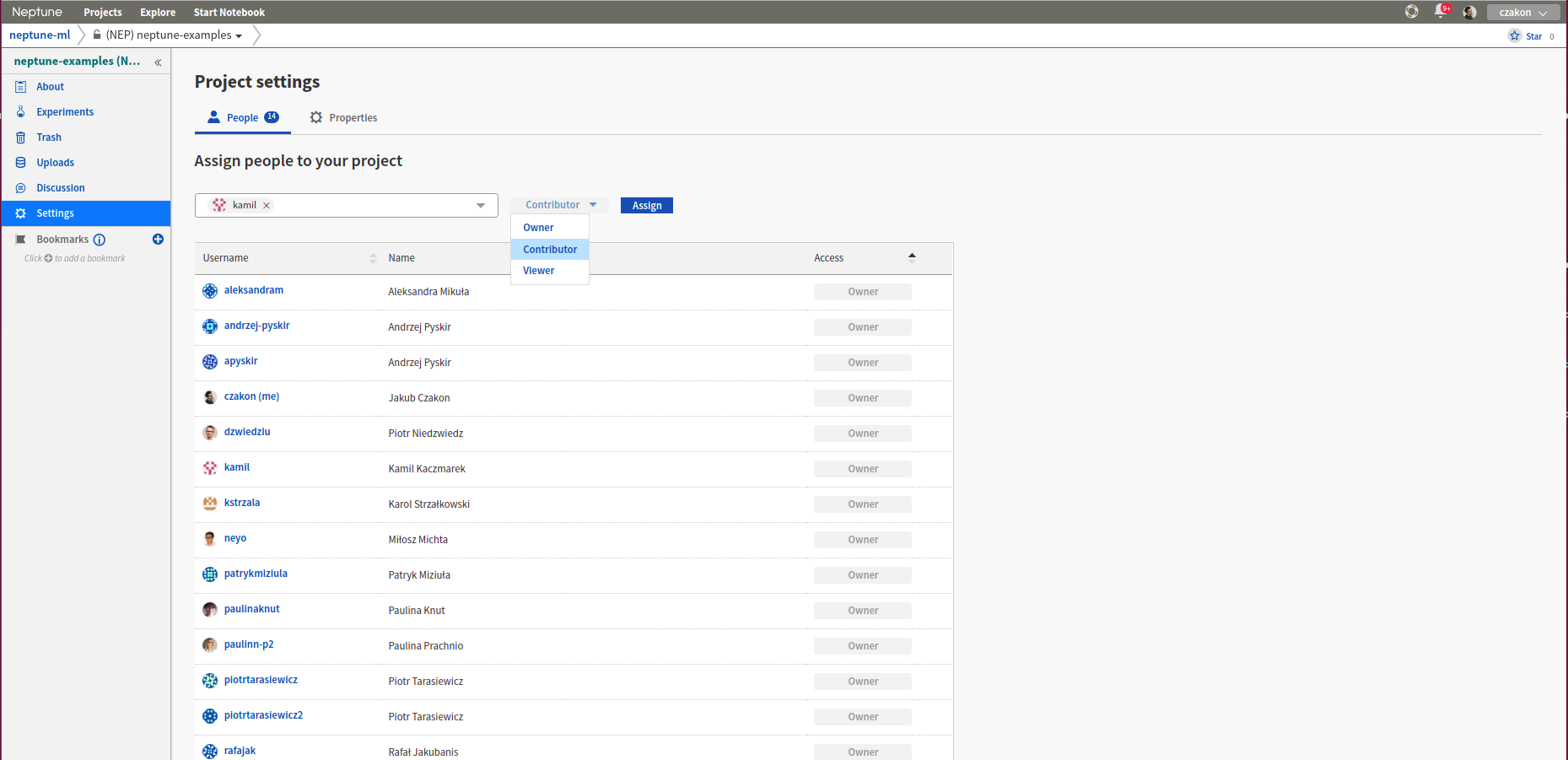The image size is (1568, 760).
Task: Go to neptune-ml breadcrumb link
Action: pos(40,35)
